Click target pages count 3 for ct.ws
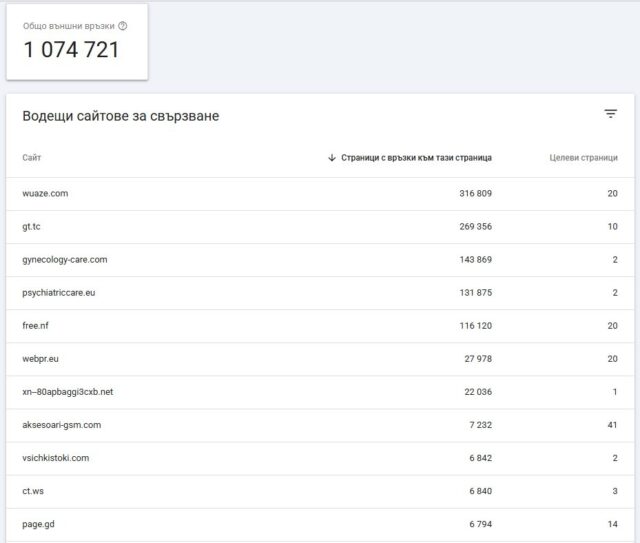 point(615,491)
